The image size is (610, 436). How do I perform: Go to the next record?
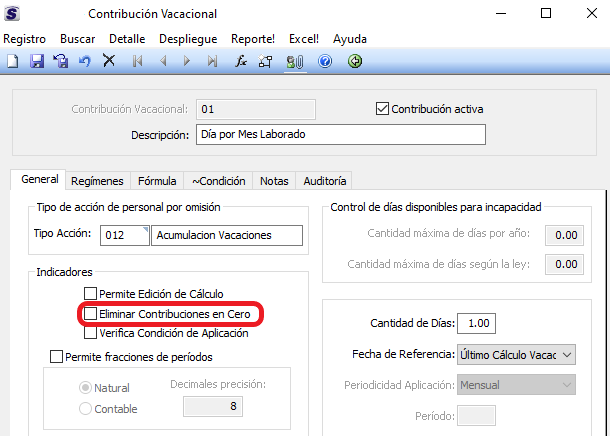187,61
